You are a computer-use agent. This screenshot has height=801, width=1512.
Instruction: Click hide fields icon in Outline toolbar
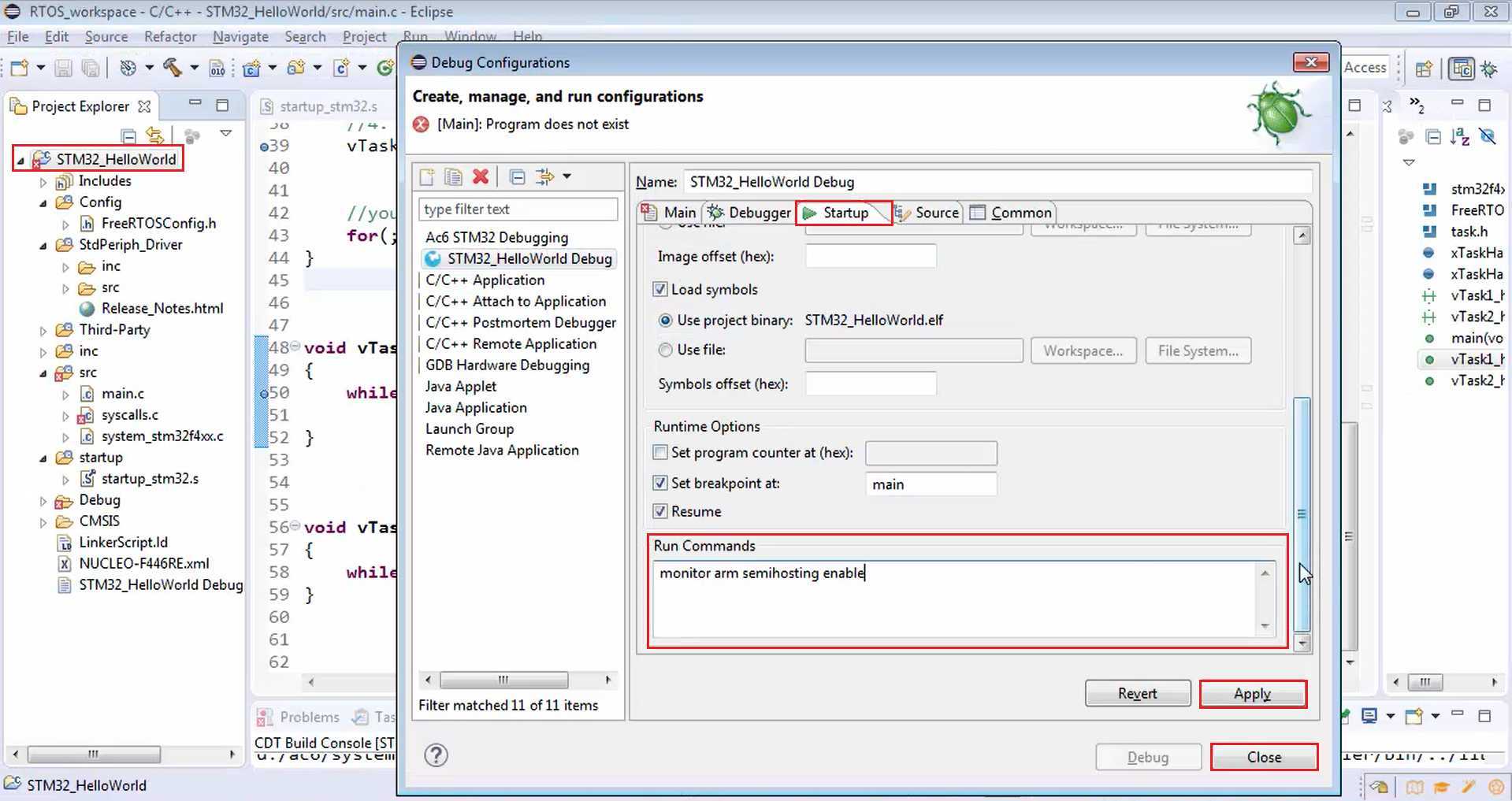click(1488, 137)
